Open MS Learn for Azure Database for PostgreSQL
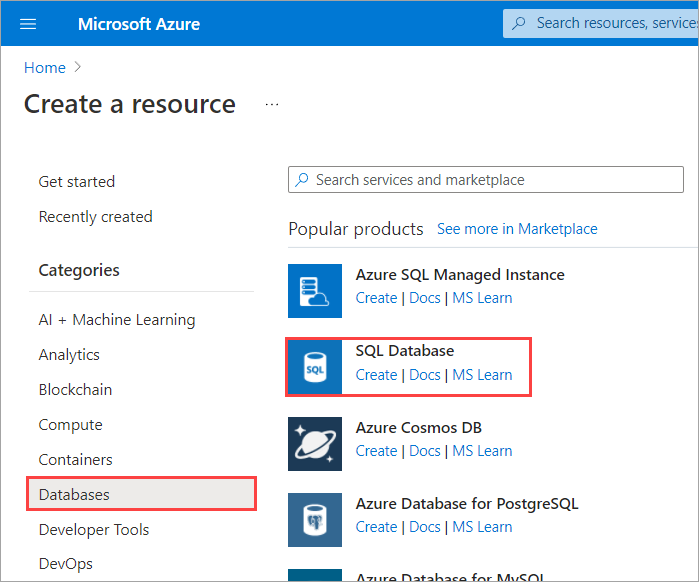 (482, 527)
